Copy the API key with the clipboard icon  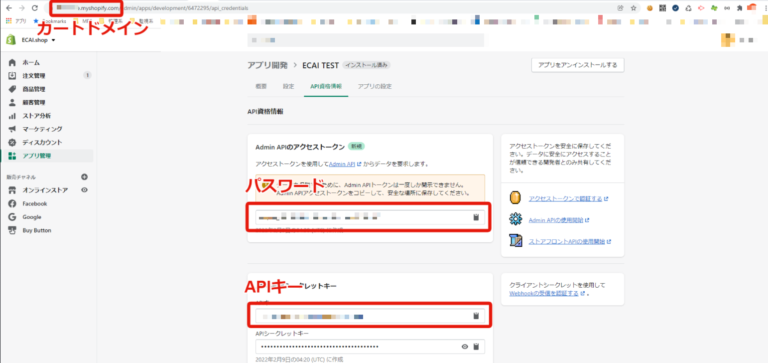[476, 316]
